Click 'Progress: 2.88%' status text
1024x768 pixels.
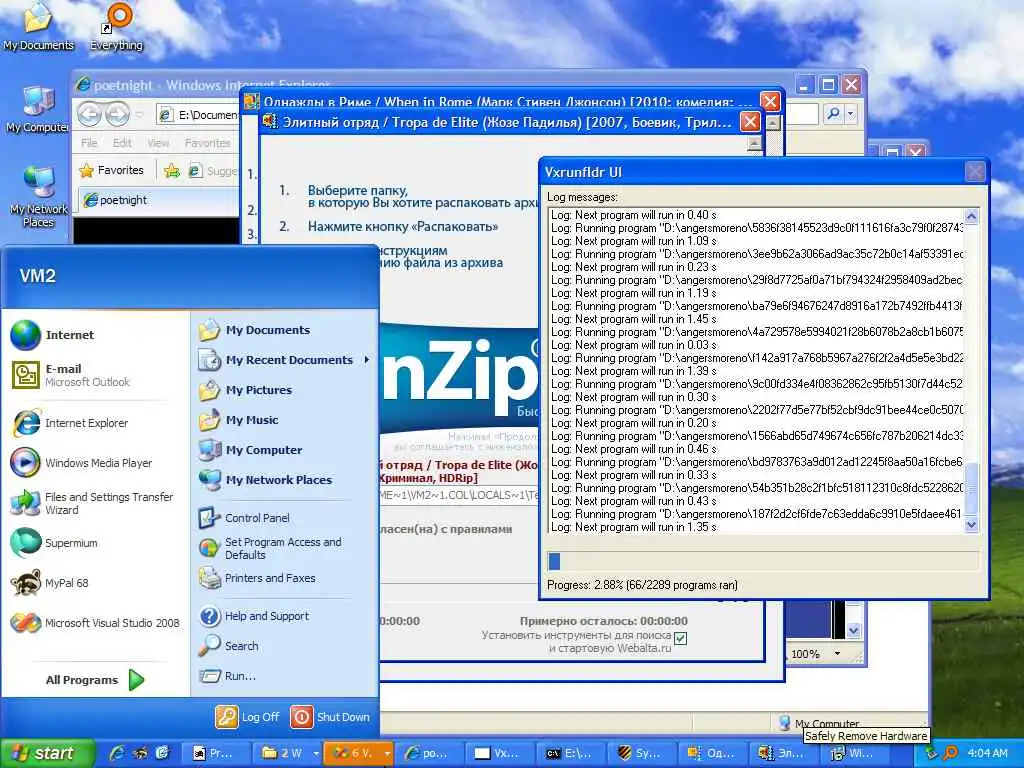(642, 585)
